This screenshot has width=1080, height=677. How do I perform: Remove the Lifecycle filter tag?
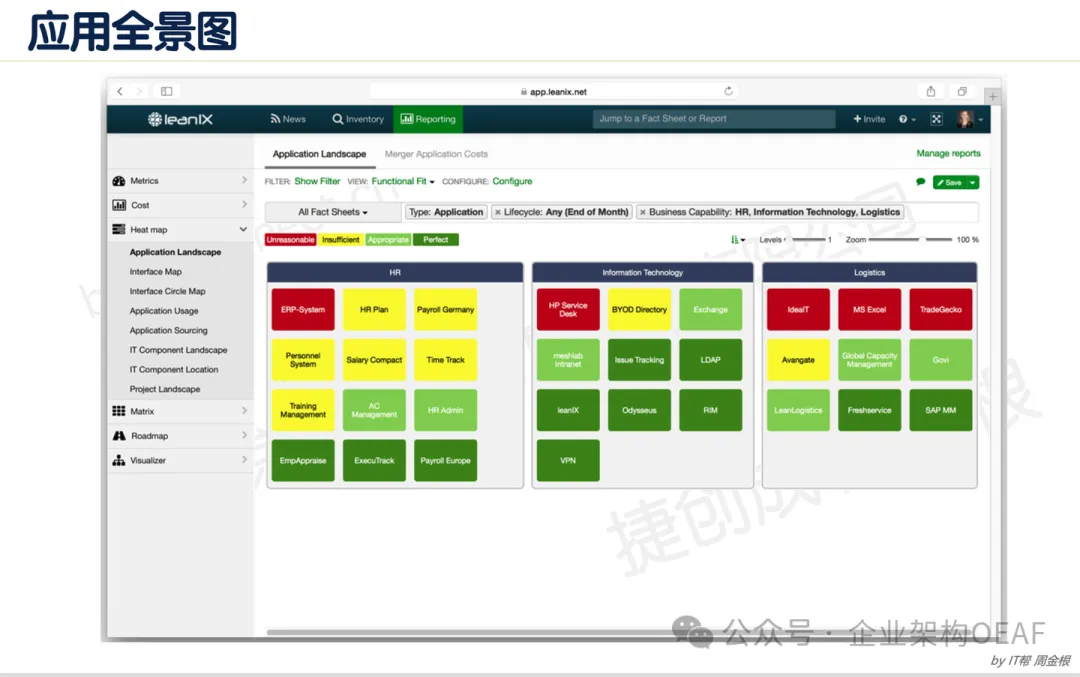(x=498, y=212)
